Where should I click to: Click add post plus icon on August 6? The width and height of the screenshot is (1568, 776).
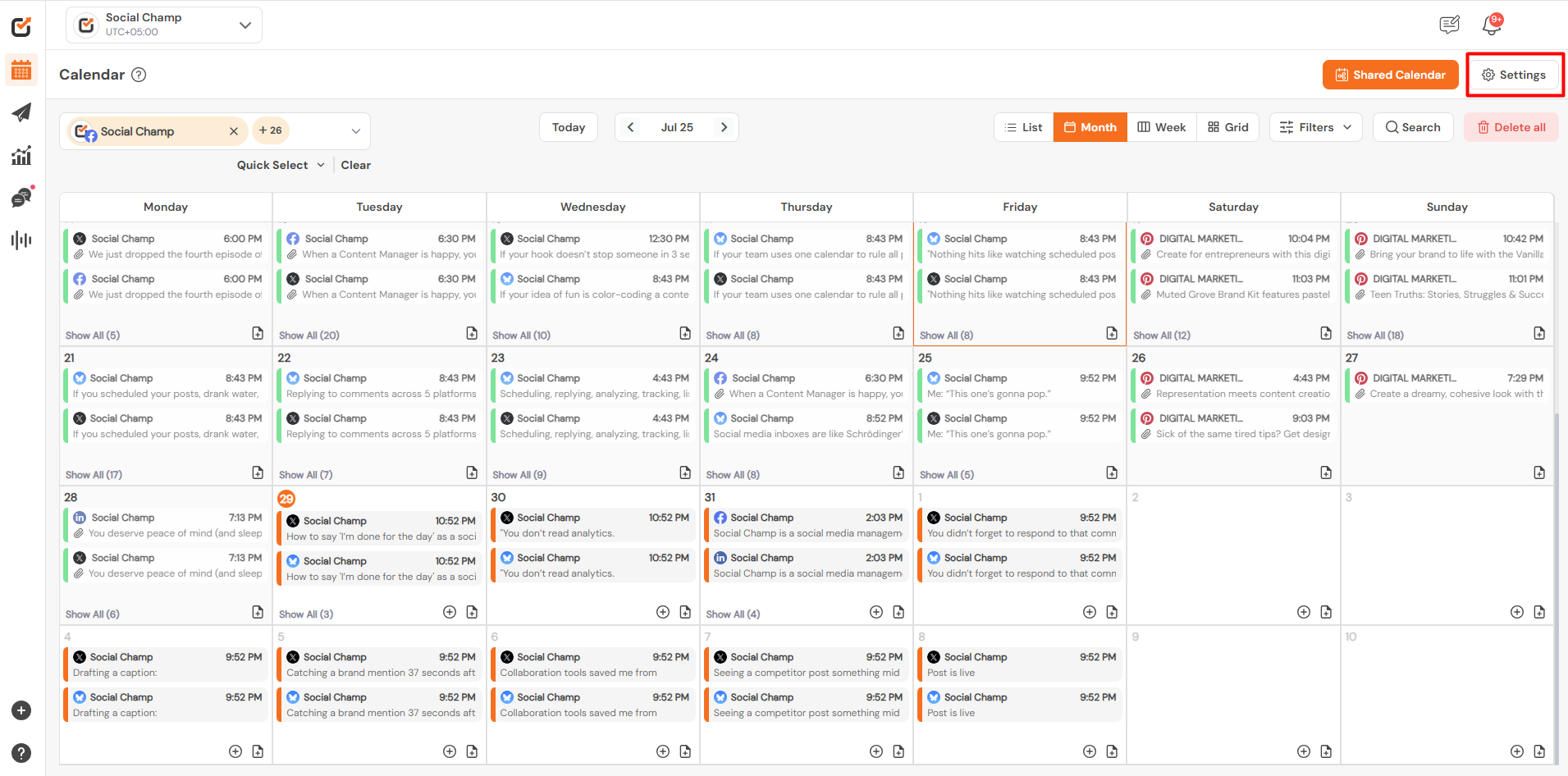(663, 751)
